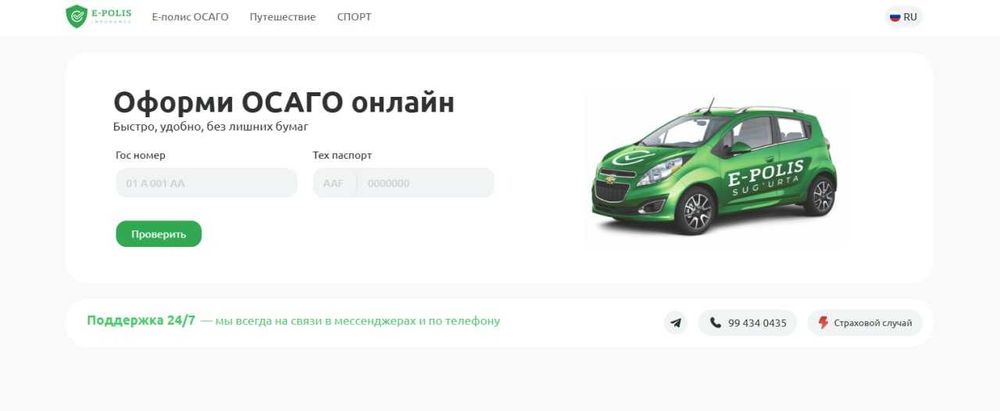The image size is (1000, 411).
Task: Open the RU language selector
Action: 903,17
